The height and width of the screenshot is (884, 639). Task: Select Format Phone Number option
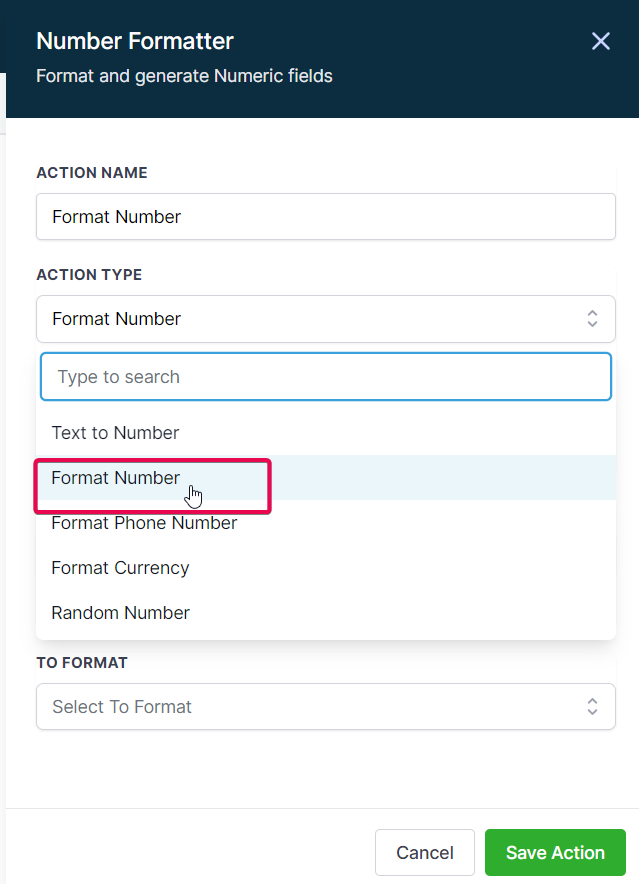click(x=145, y=523)
